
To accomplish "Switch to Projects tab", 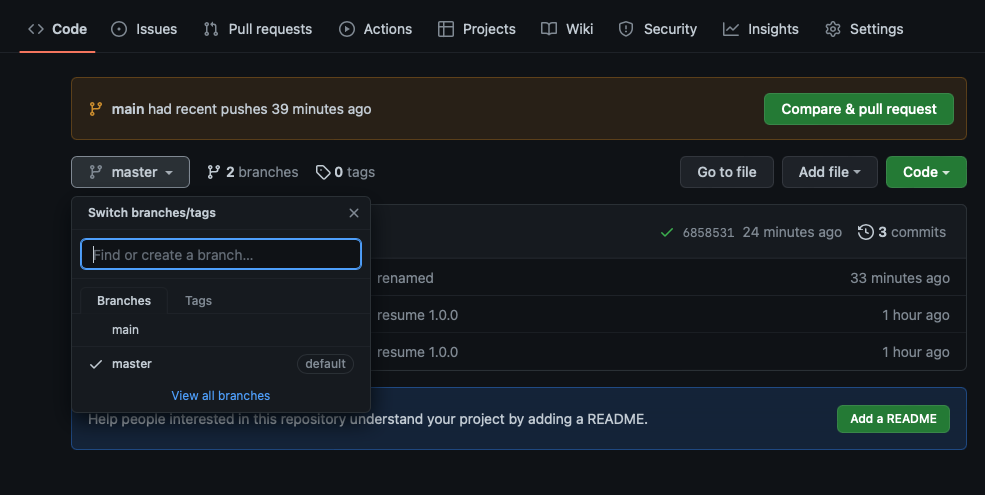I will coord(477,29).
